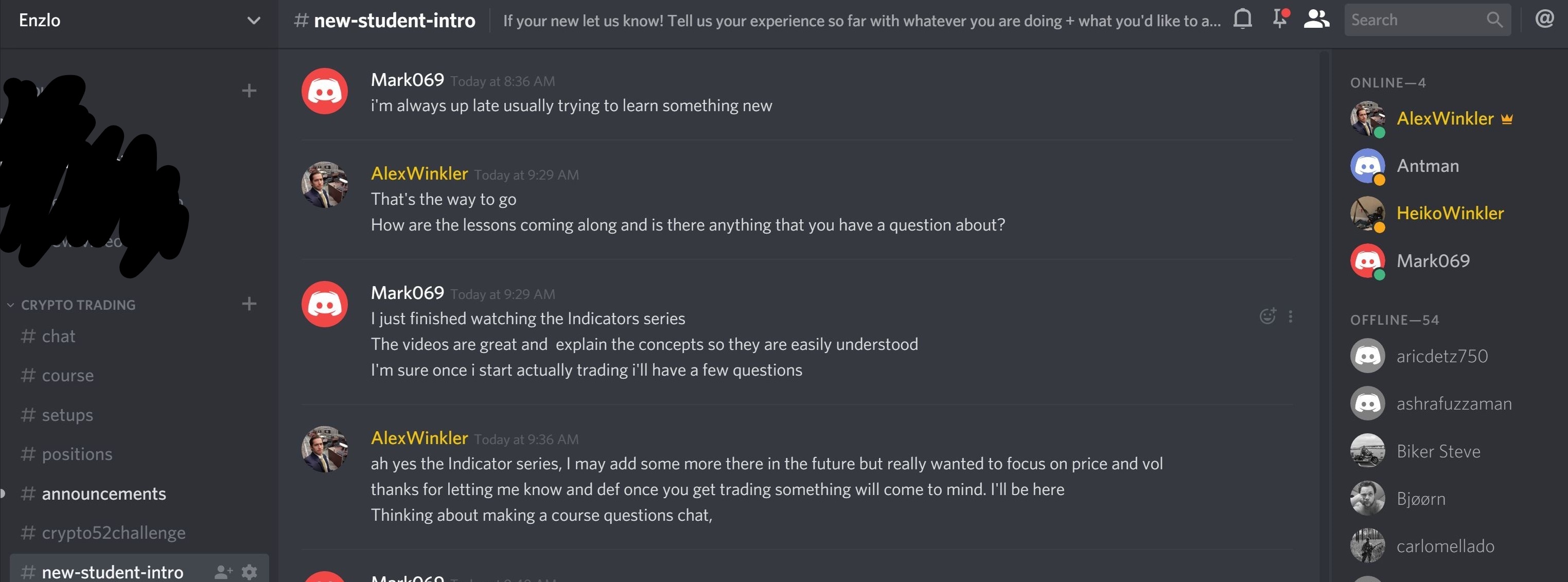Screen dimensions: 1568x582
Task: Add channel to CRYPTO TRADING category
Action: [249, 304]
